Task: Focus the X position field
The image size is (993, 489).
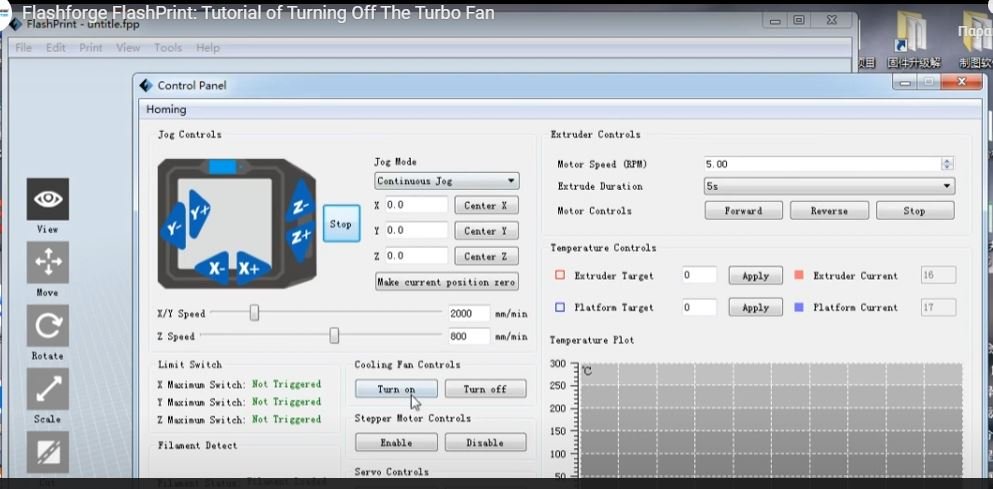Action: tap(416, 205)
